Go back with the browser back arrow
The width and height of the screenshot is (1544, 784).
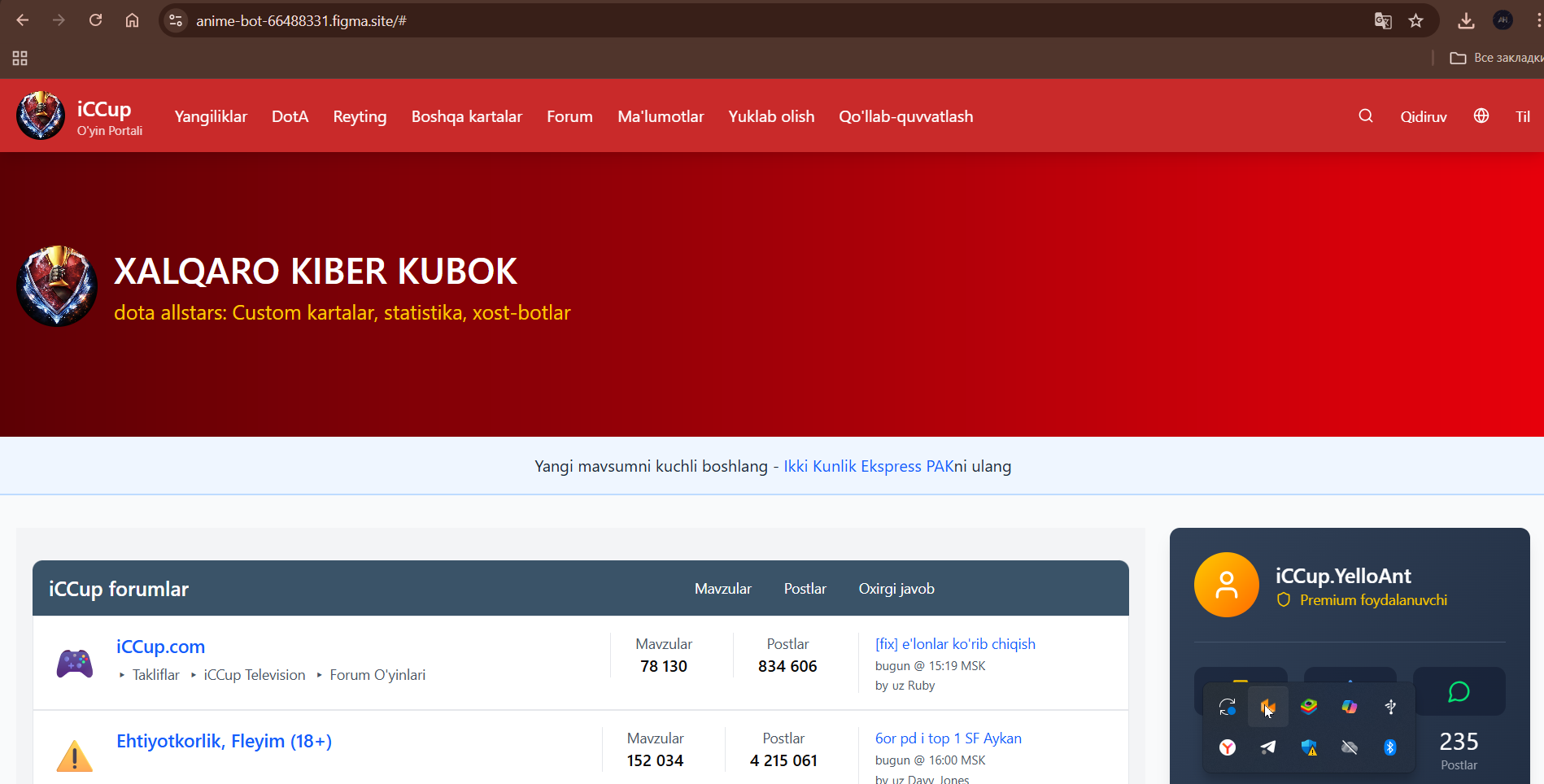pos(23,20)
